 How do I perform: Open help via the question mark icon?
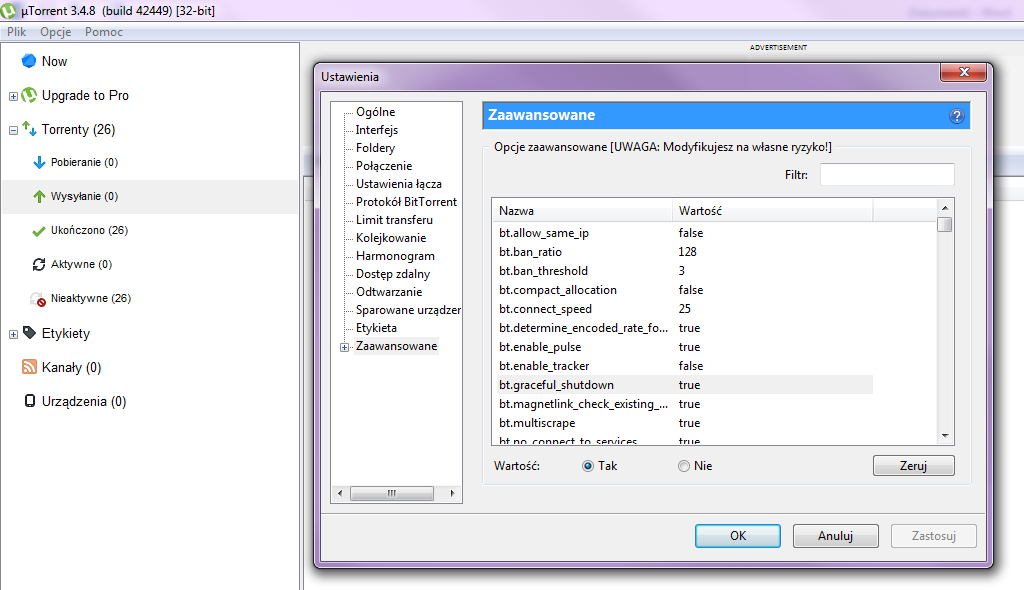[957, 116]
